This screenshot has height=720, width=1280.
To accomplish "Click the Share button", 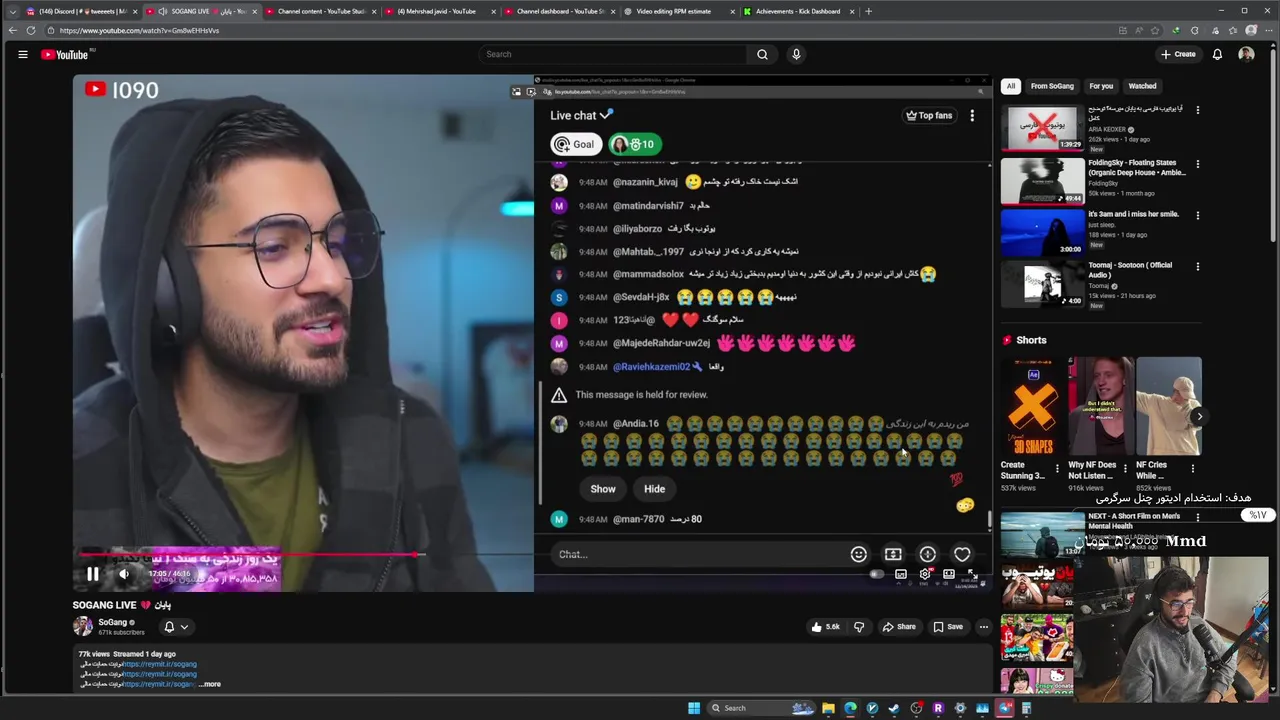I will 899,627.
